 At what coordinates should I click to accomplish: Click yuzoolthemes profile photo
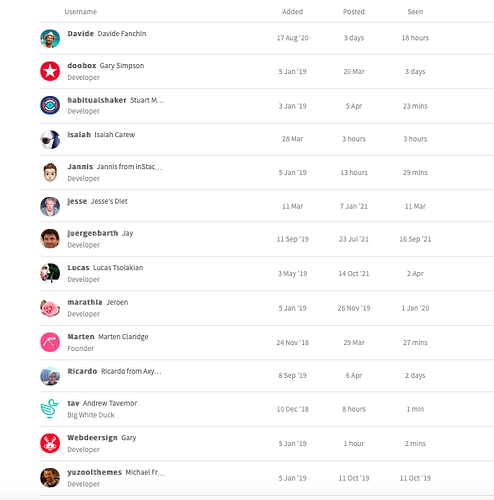(50, 477)
